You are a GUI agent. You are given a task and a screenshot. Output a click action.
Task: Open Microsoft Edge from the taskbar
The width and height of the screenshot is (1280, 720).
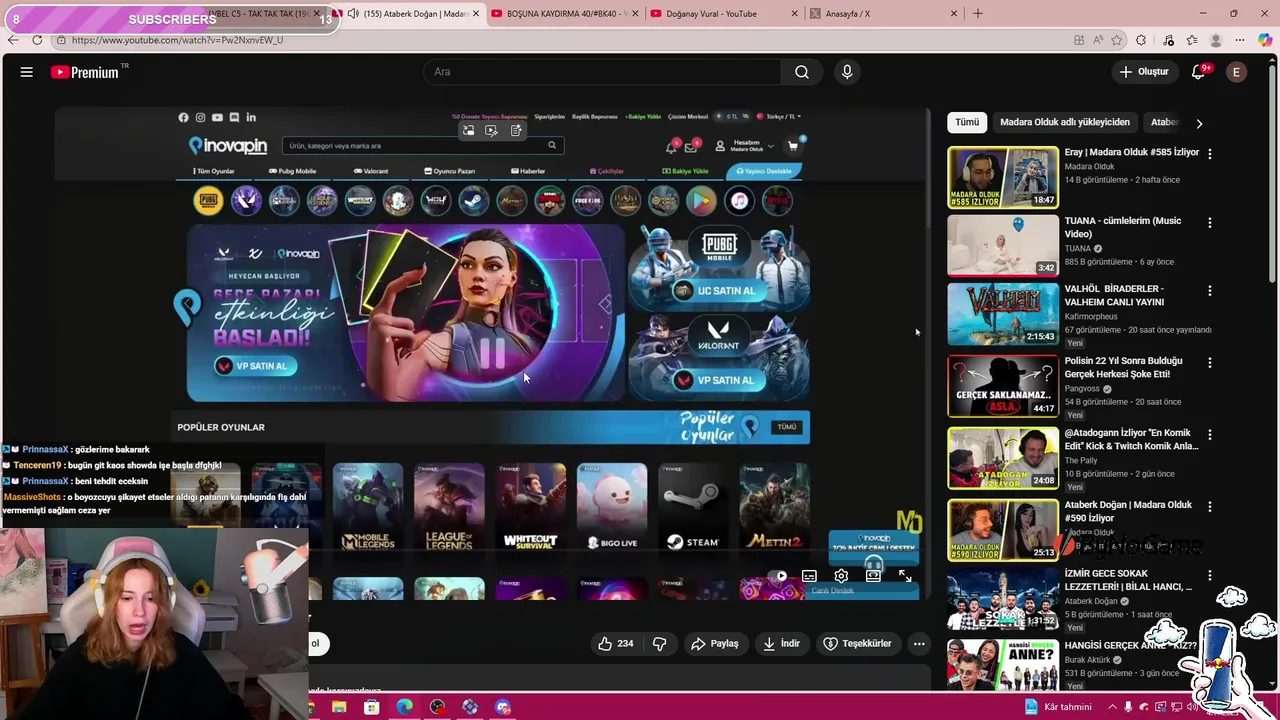(404, 707)
